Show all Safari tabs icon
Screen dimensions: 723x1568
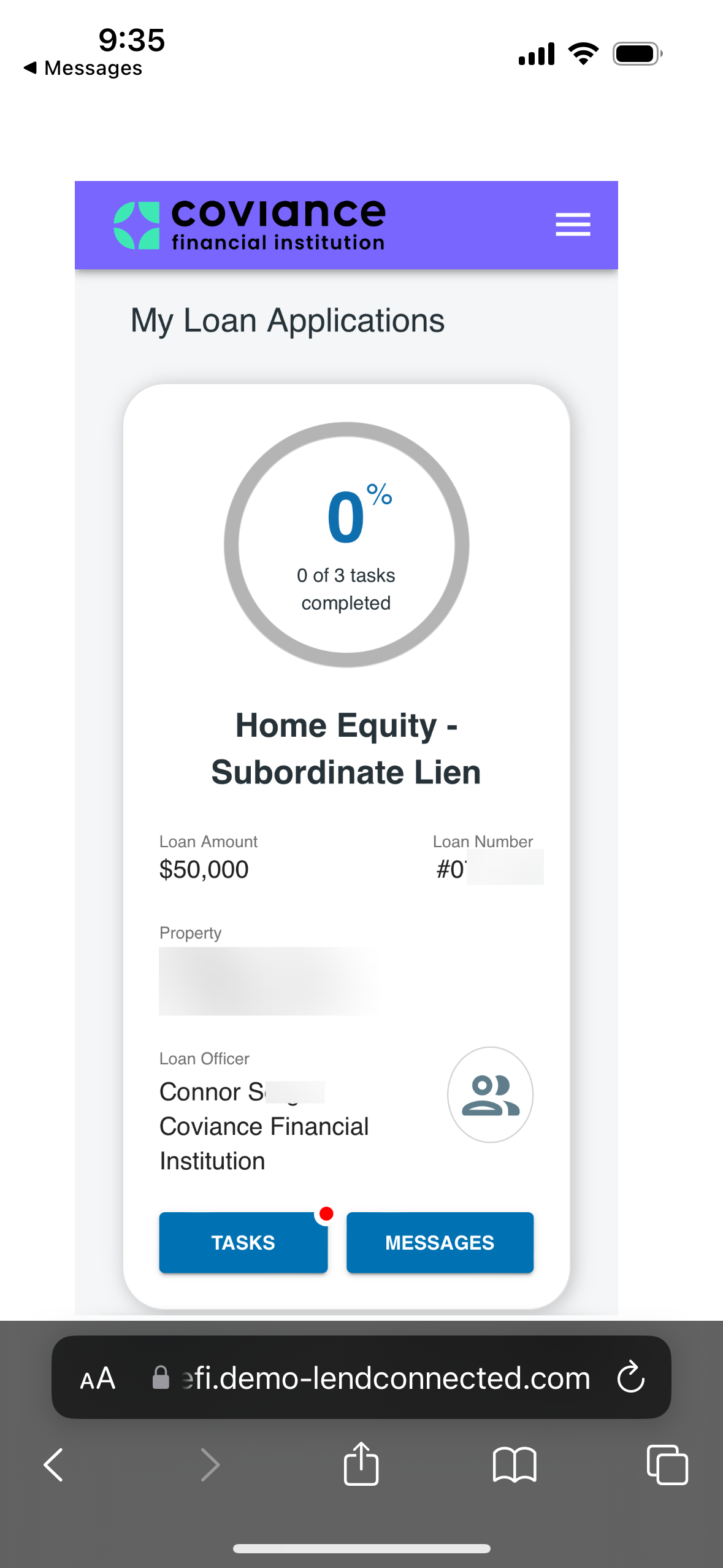pos(667,1465)
